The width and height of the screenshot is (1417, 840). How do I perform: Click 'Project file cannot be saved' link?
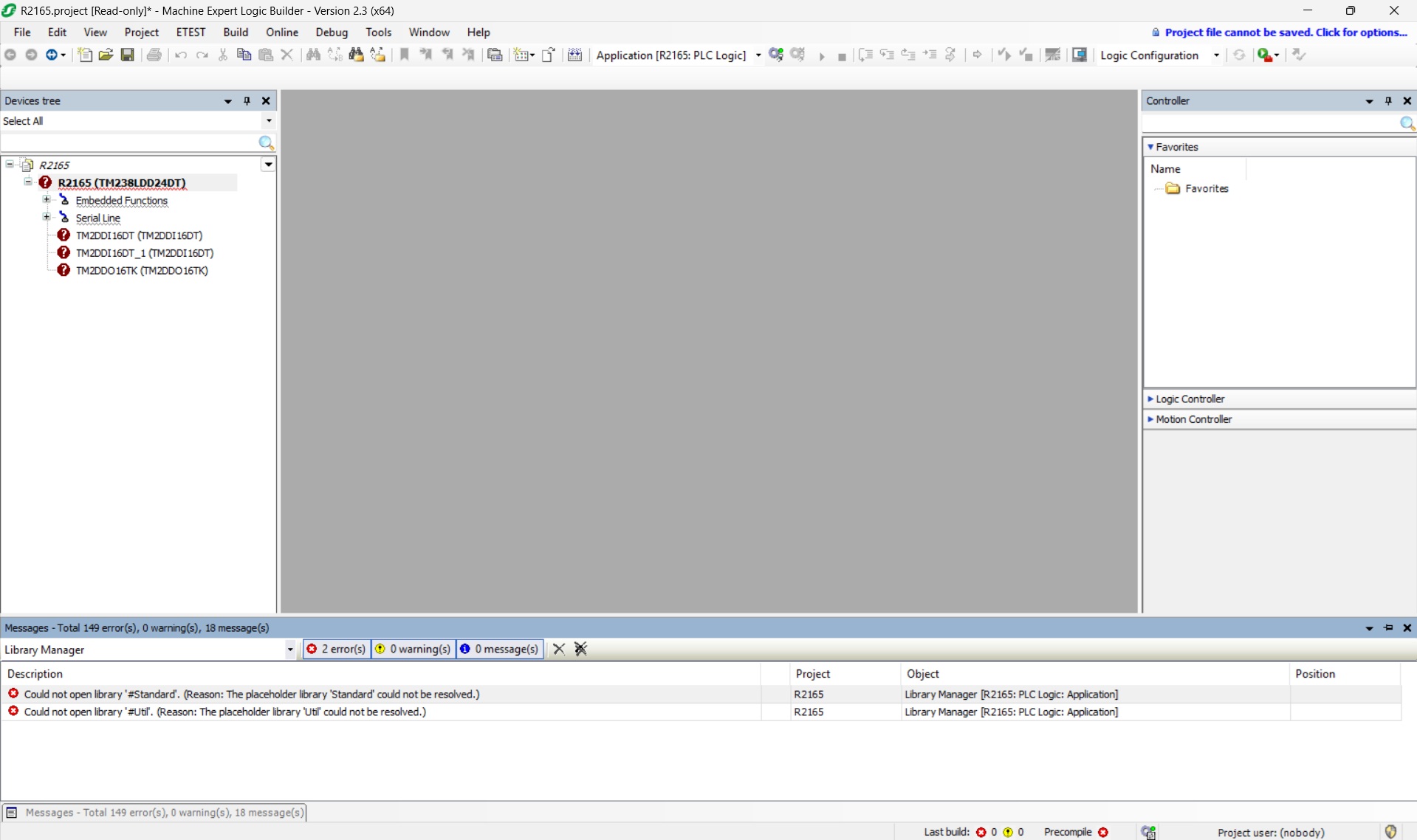coord(1285,32)
